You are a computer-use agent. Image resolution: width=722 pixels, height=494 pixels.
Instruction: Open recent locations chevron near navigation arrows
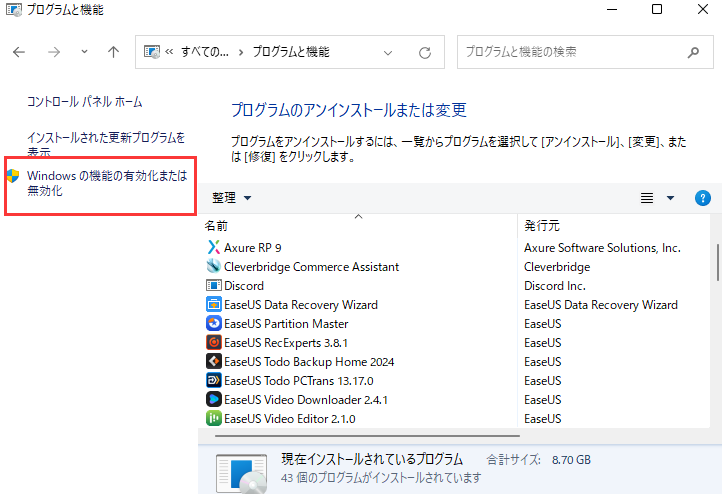[x=84, y=52]
